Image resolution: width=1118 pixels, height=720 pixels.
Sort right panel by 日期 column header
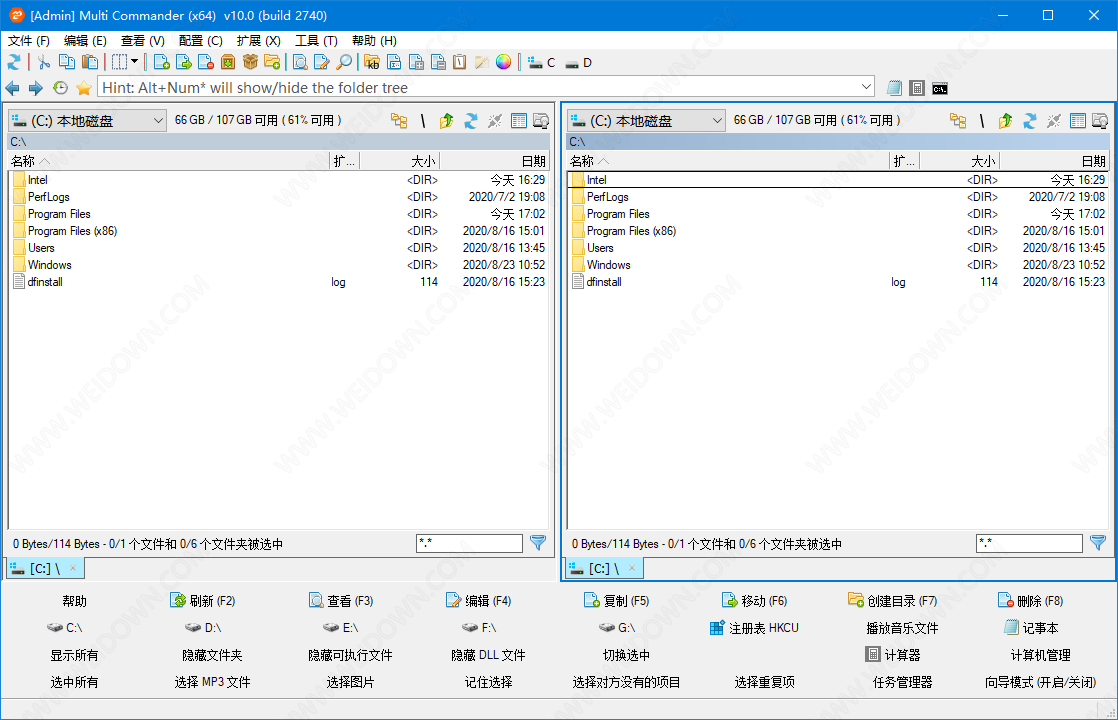pyautogui.click(x=1052, y=161)
